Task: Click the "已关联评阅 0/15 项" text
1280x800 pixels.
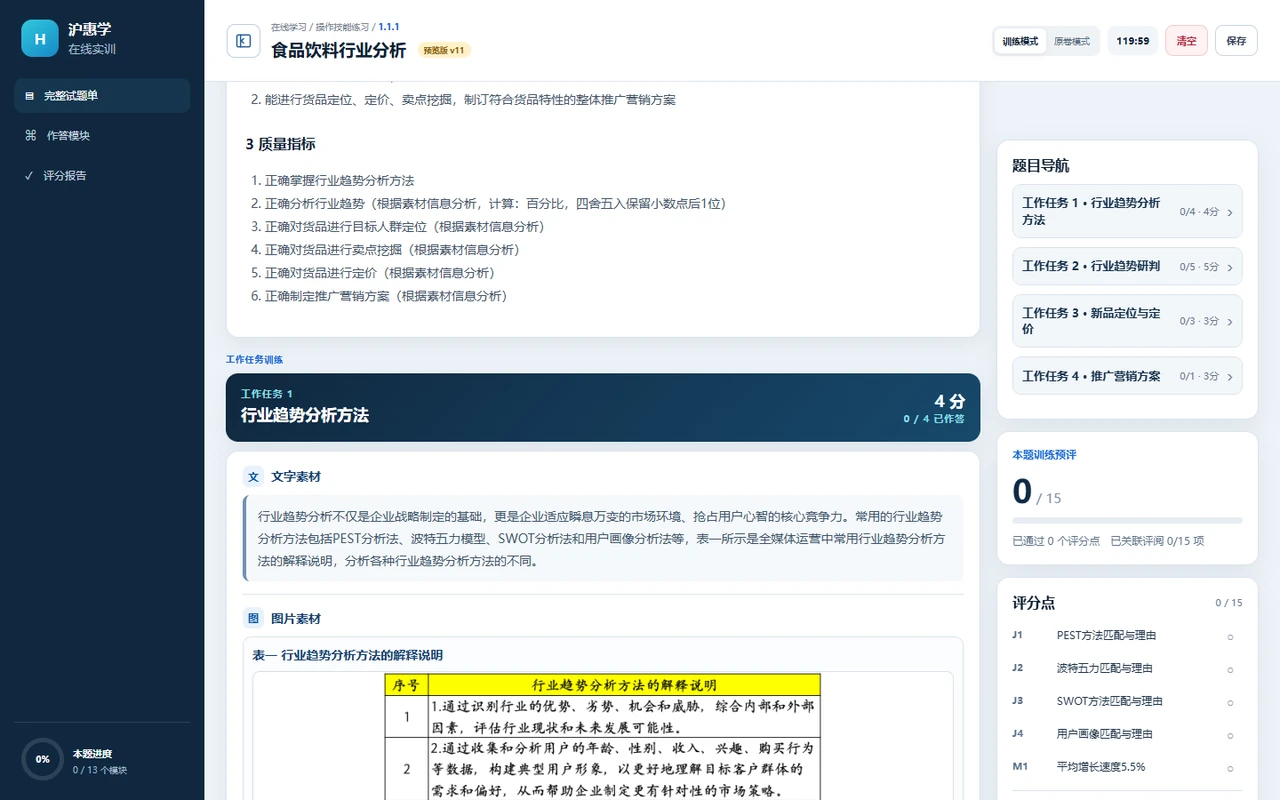Action: click(x=1157, y=541)
